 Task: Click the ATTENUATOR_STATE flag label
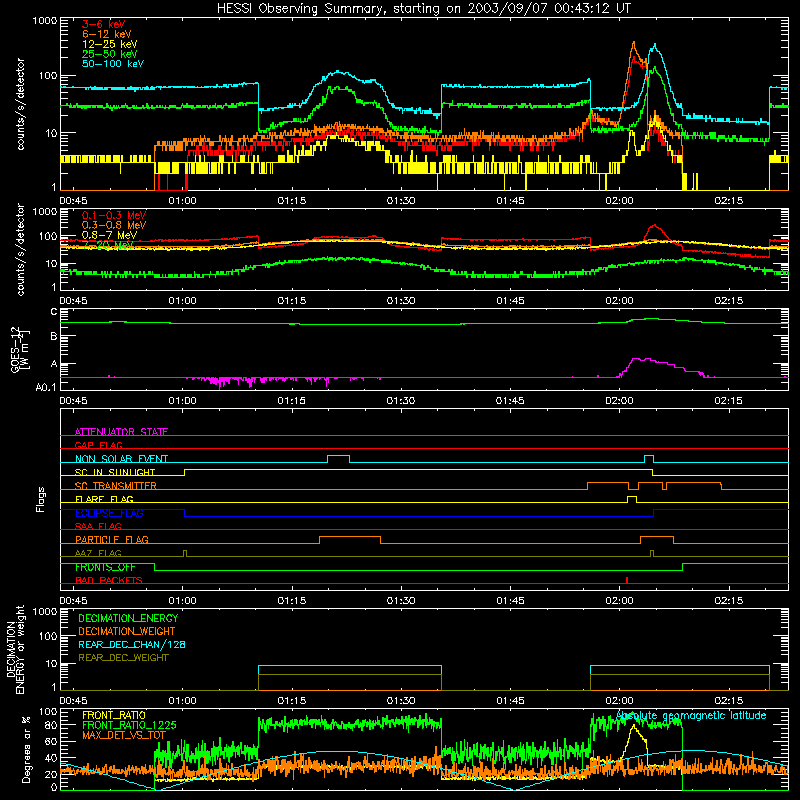click(121, 432)
